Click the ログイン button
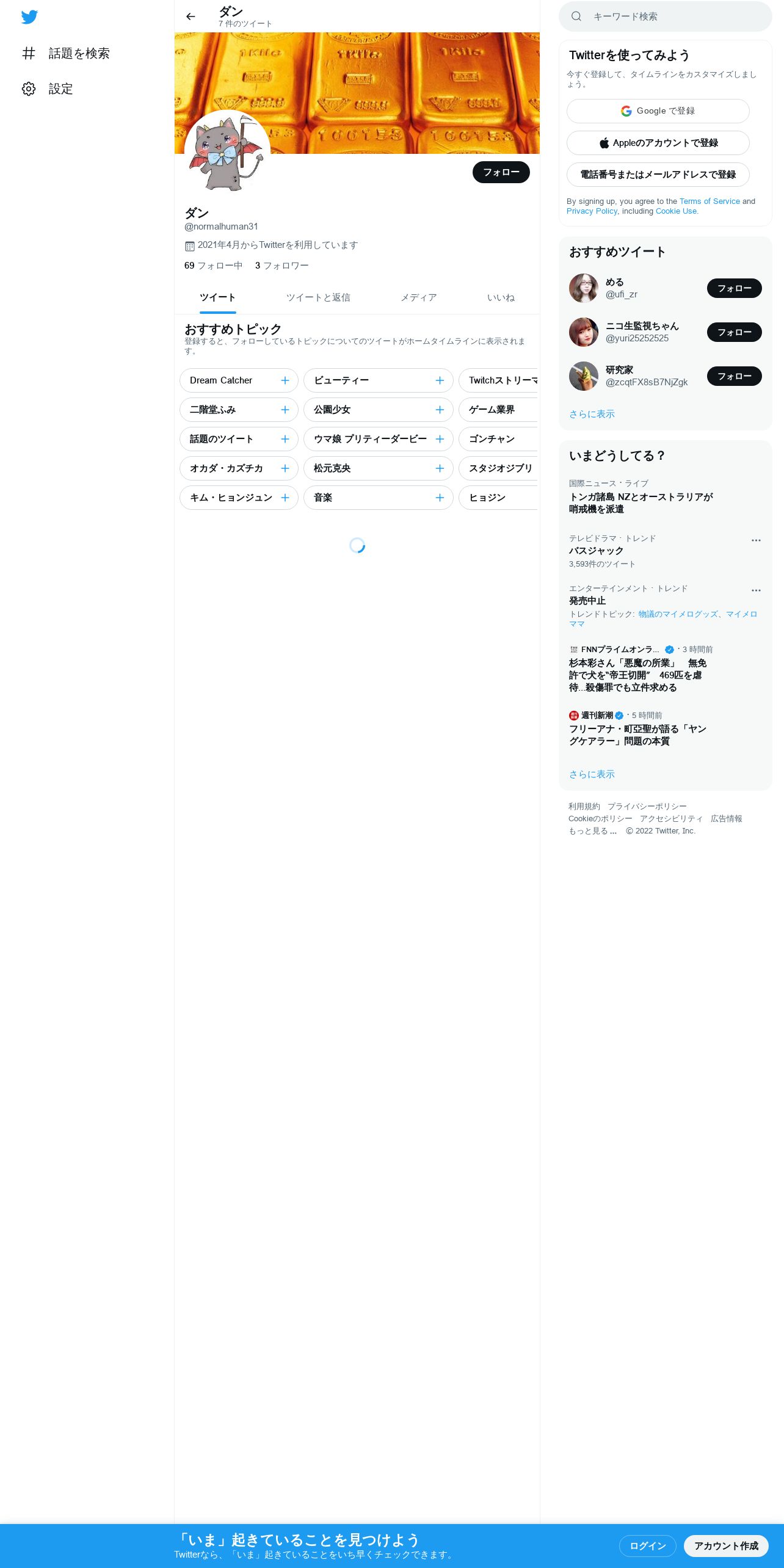Screen dimensions: 784x1568 point(647,1546)
